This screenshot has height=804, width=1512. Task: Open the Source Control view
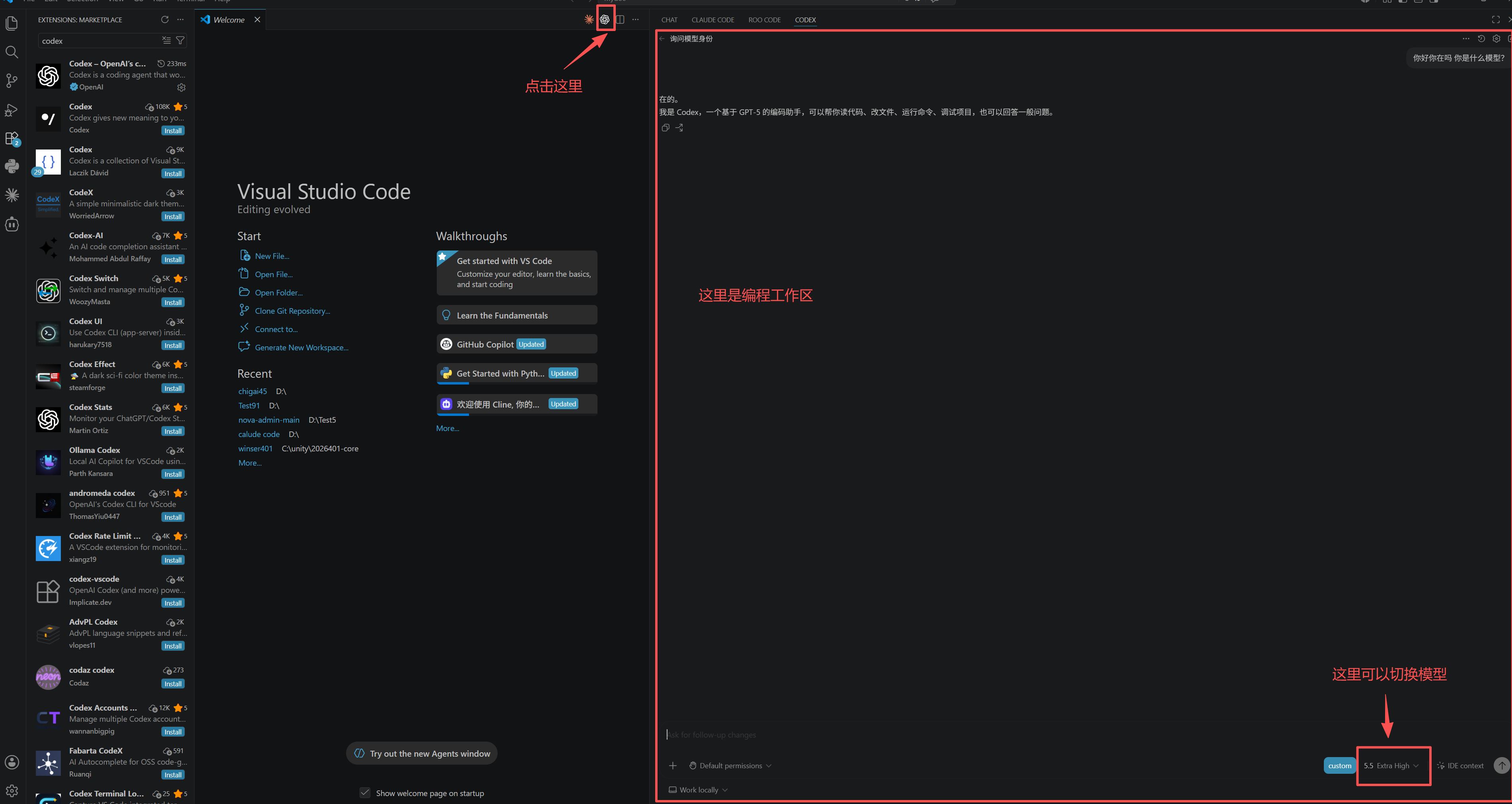tap(12, 80)
